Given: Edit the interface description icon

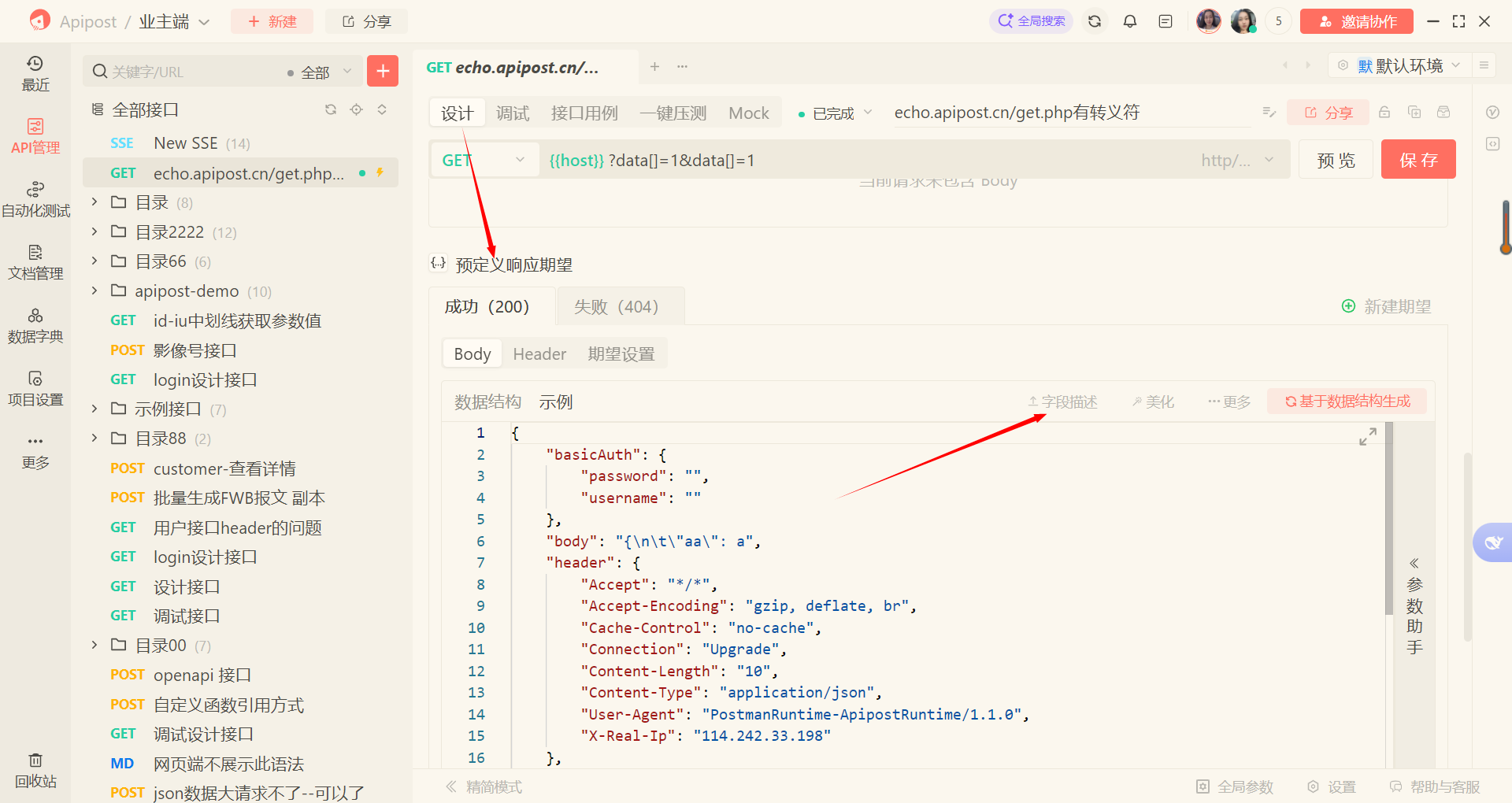Looking at the screenshot, I should 1269,113.
